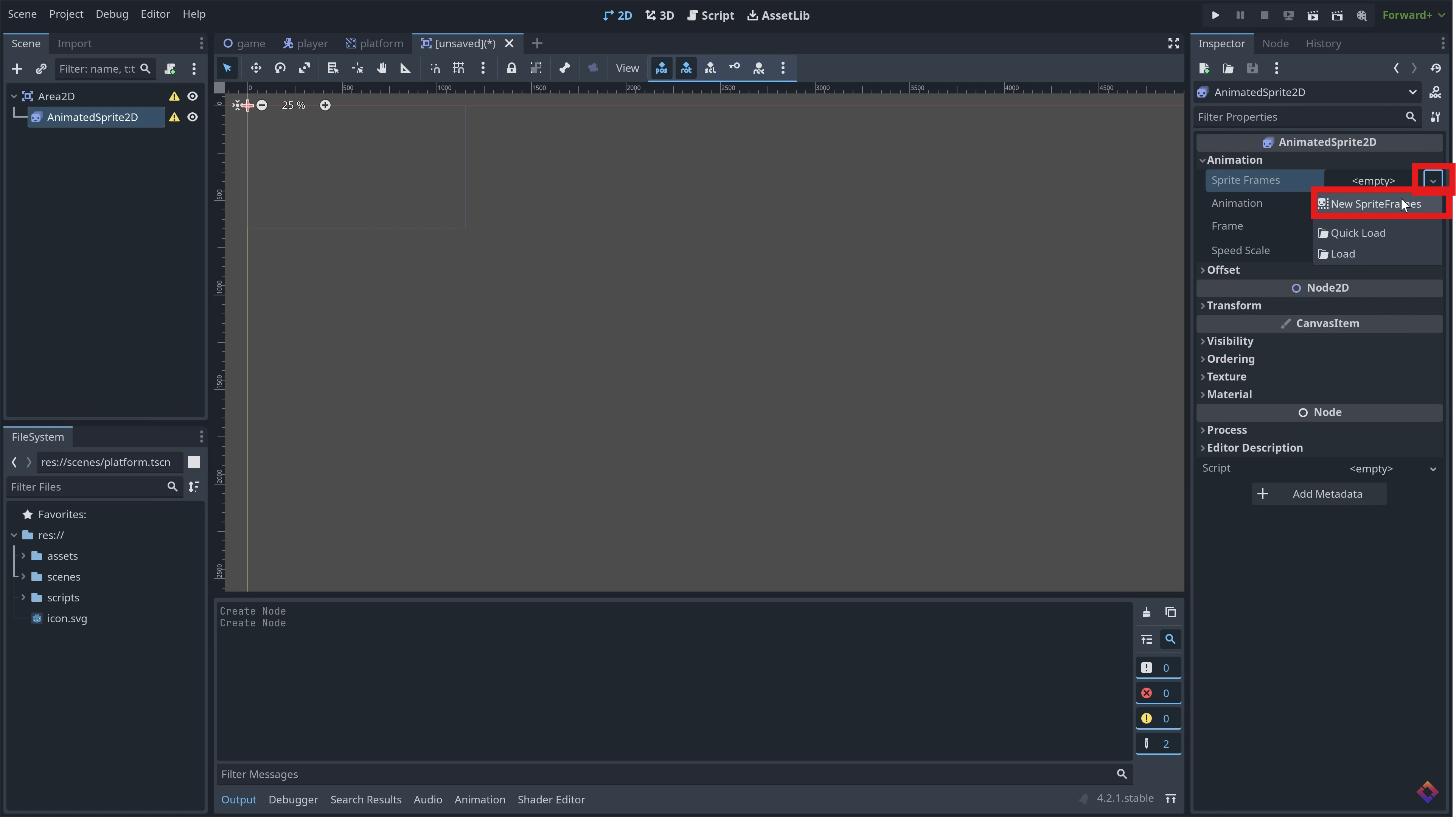Viewport: 1456px width, 817px height.
Task: Activate the Pan Mode hand tool
Action: (382, 68)
